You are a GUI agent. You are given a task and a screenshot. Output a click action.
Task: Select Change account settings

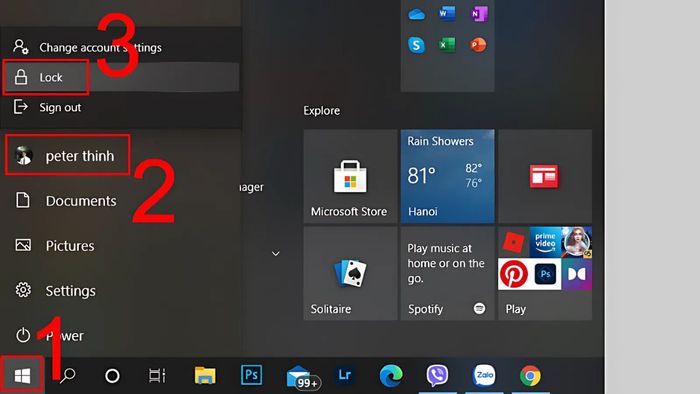tap(121, 47)
